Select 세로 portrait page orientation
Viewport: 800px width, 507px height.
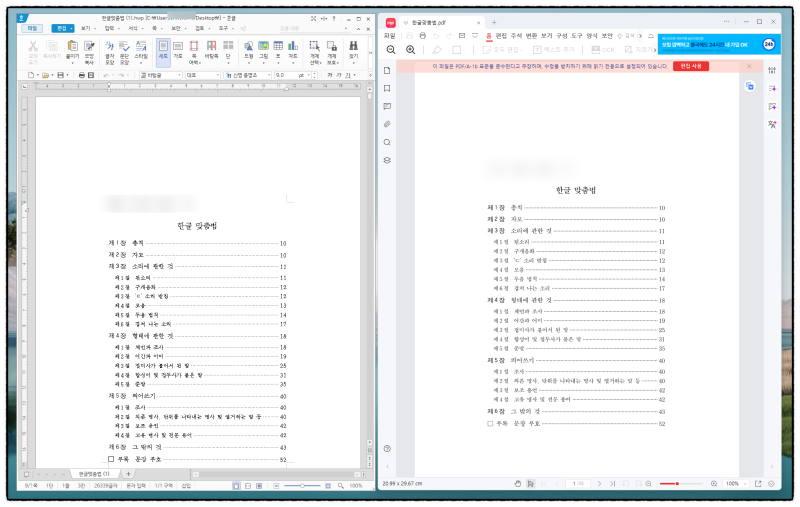(x=163, y=53)
